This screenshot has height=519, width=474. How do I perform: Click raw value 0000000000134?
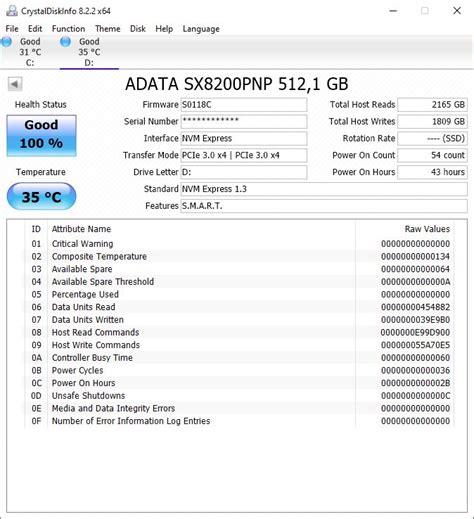(415, 257)
